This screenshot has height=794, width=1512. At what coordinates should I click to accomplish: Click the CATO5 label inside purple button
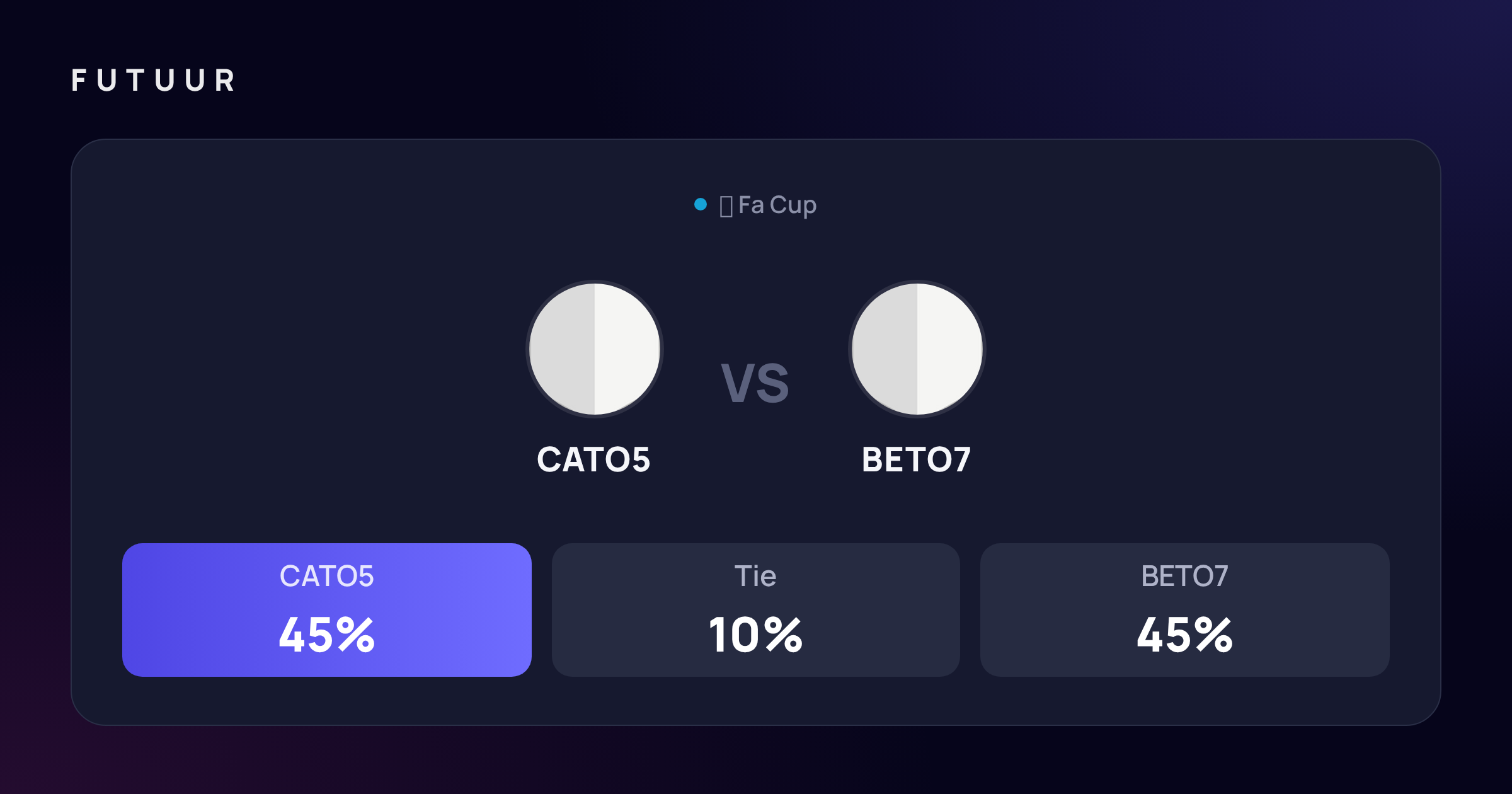pyautogui.click(x=327, y=576)
